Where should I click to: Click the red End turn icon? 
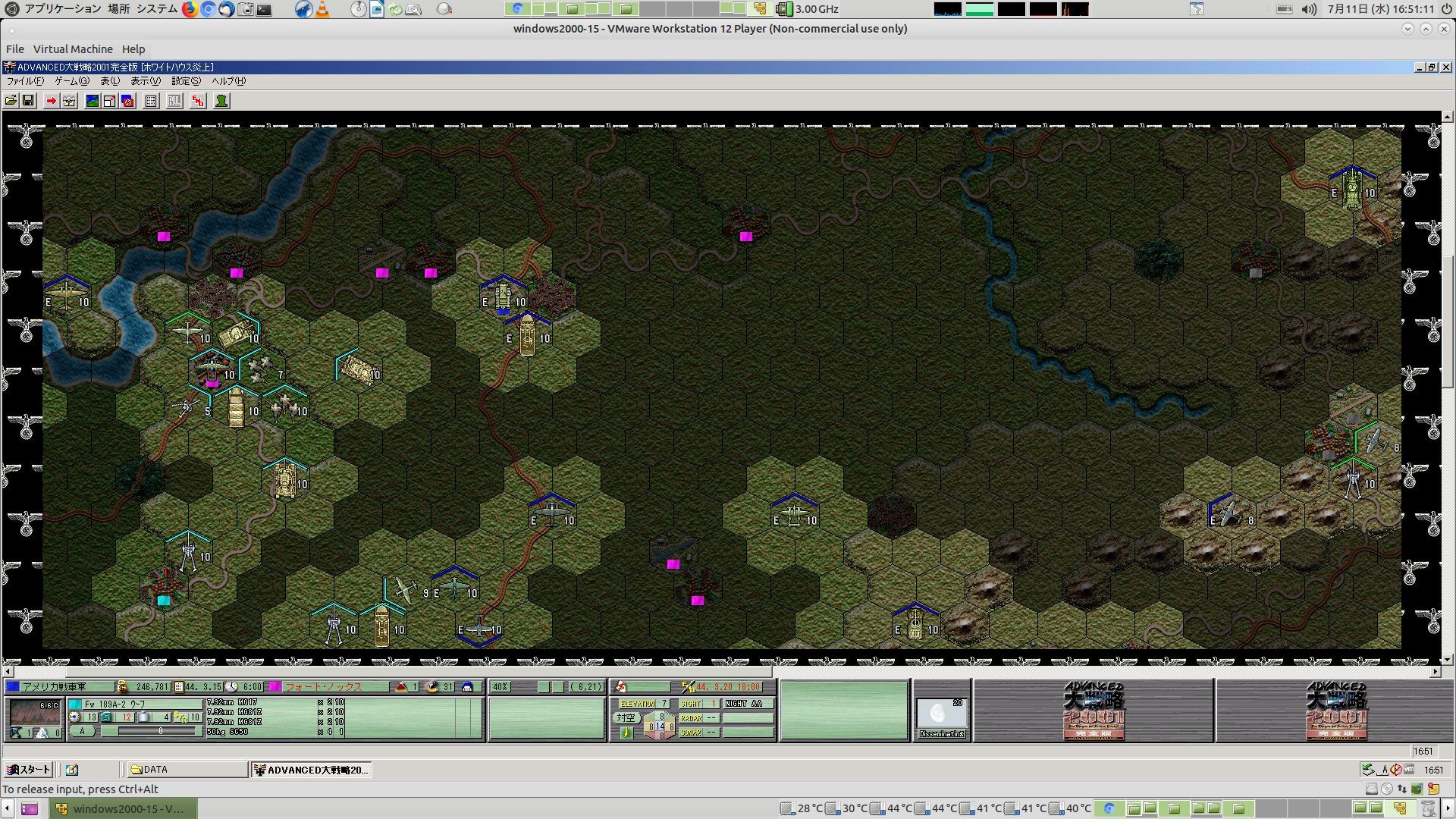click(x=198, y=101)
